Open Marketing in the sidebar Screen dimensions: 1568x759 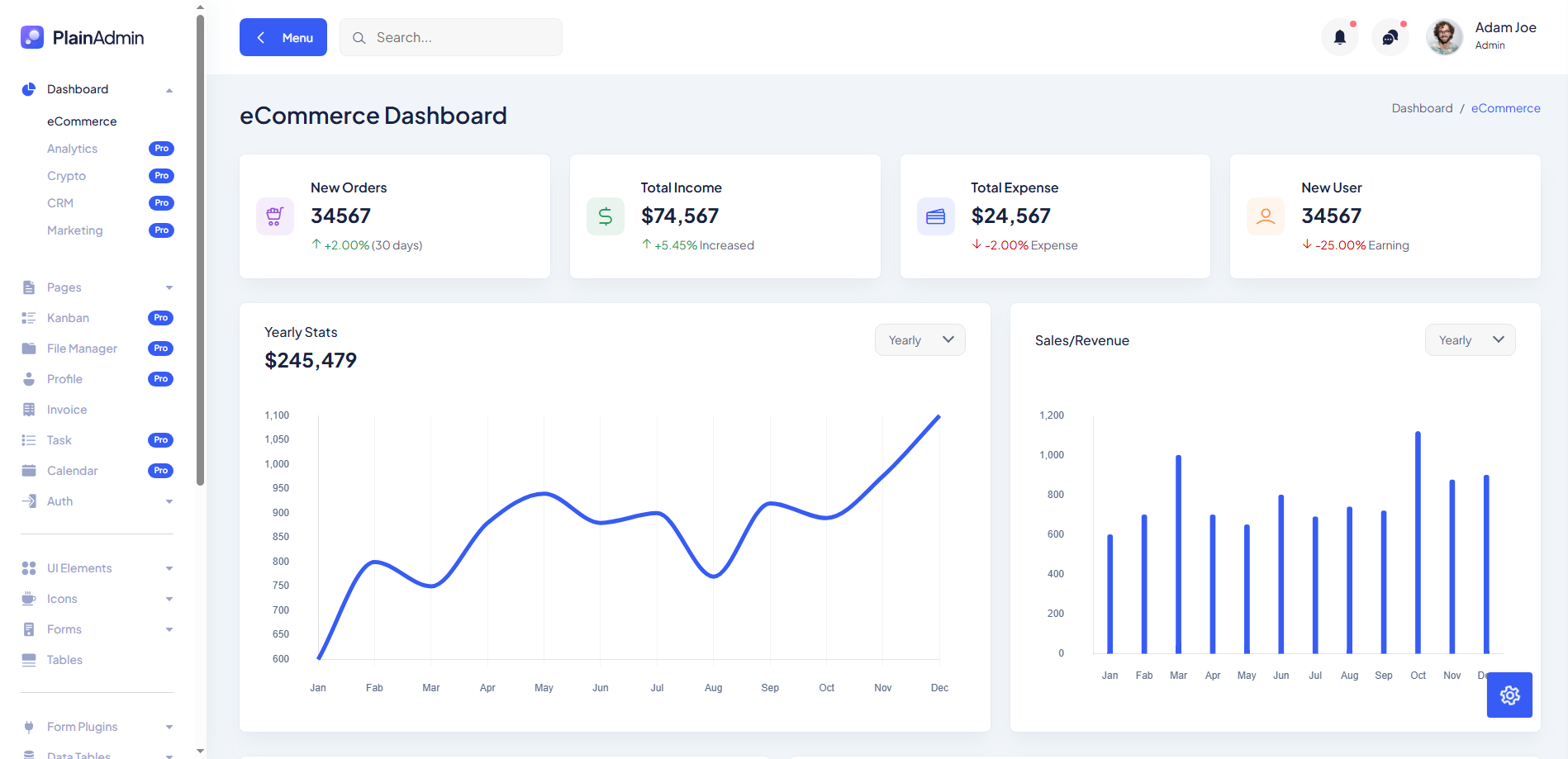74,230
